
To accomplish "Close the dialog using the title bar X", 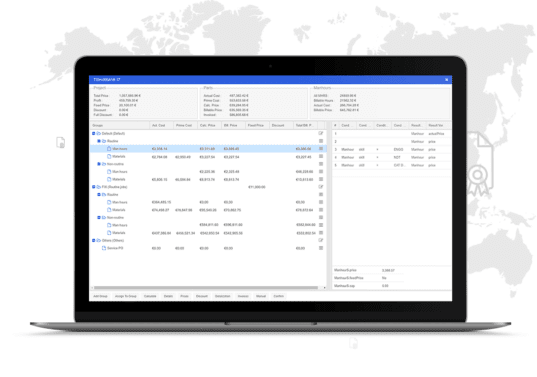I will tap(447, 79).
